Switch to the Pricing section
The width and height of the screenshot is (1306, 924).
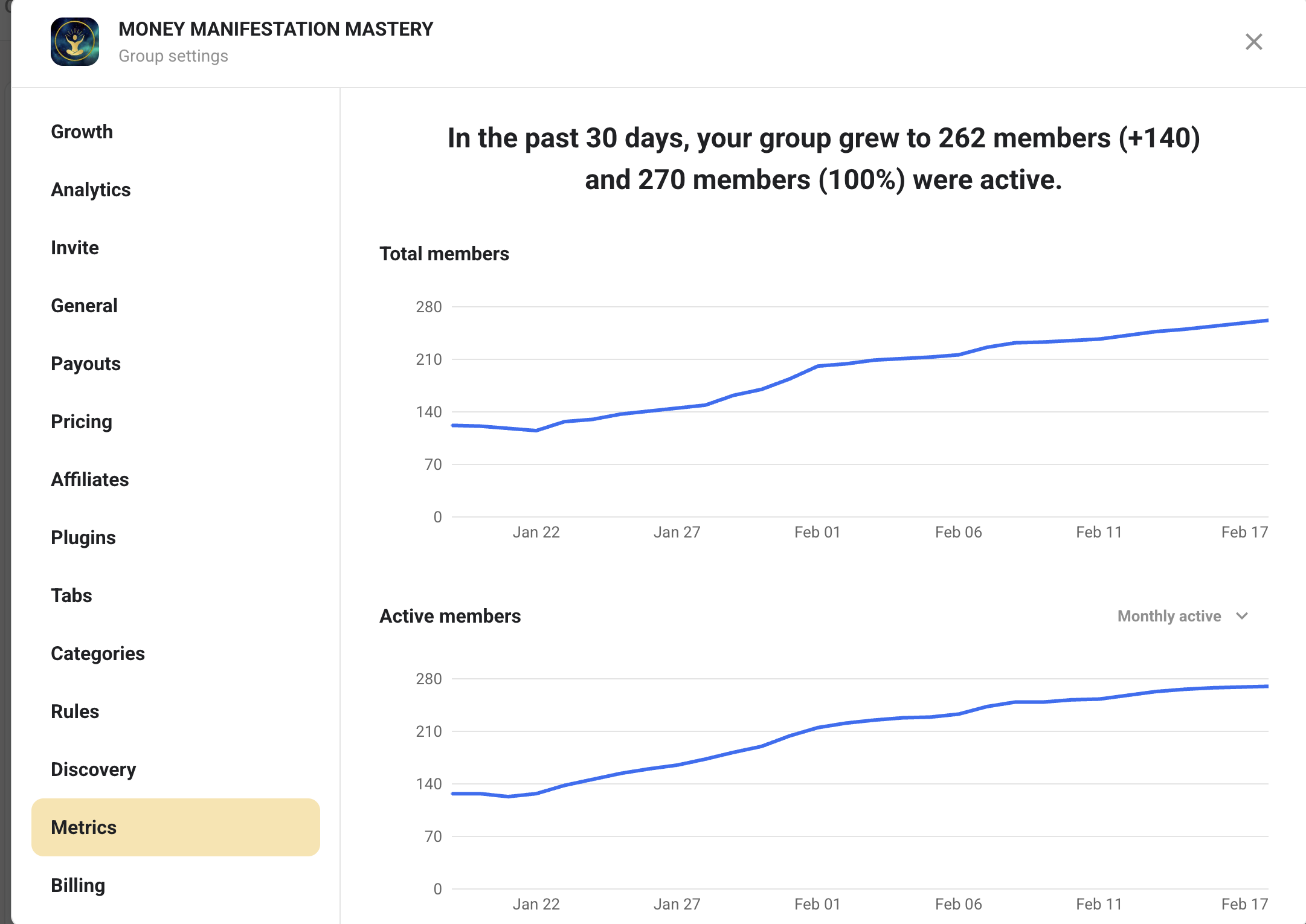(82, 422)
